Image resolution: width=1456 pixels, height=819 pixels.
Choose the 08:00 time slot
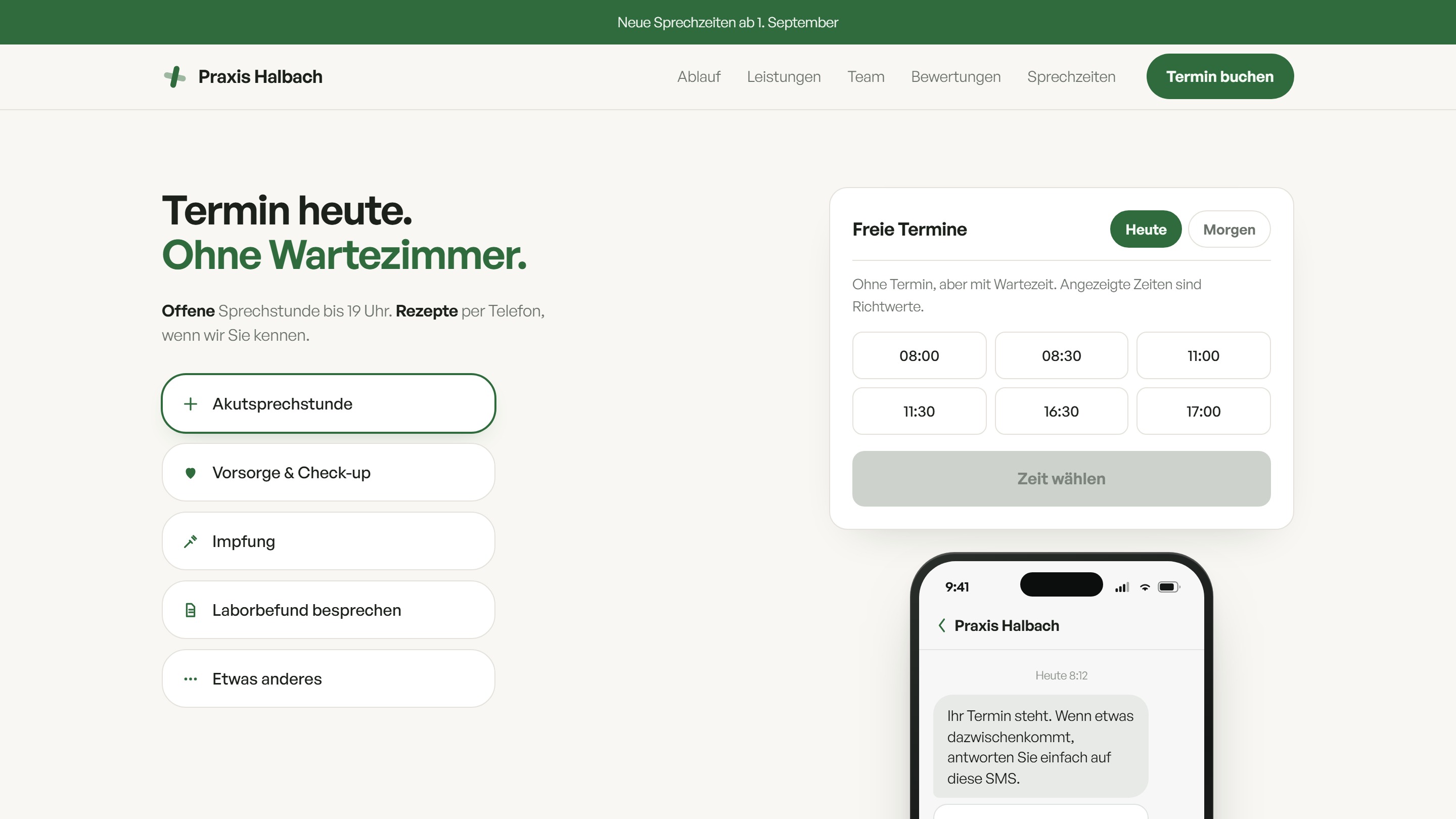(919, 355)
